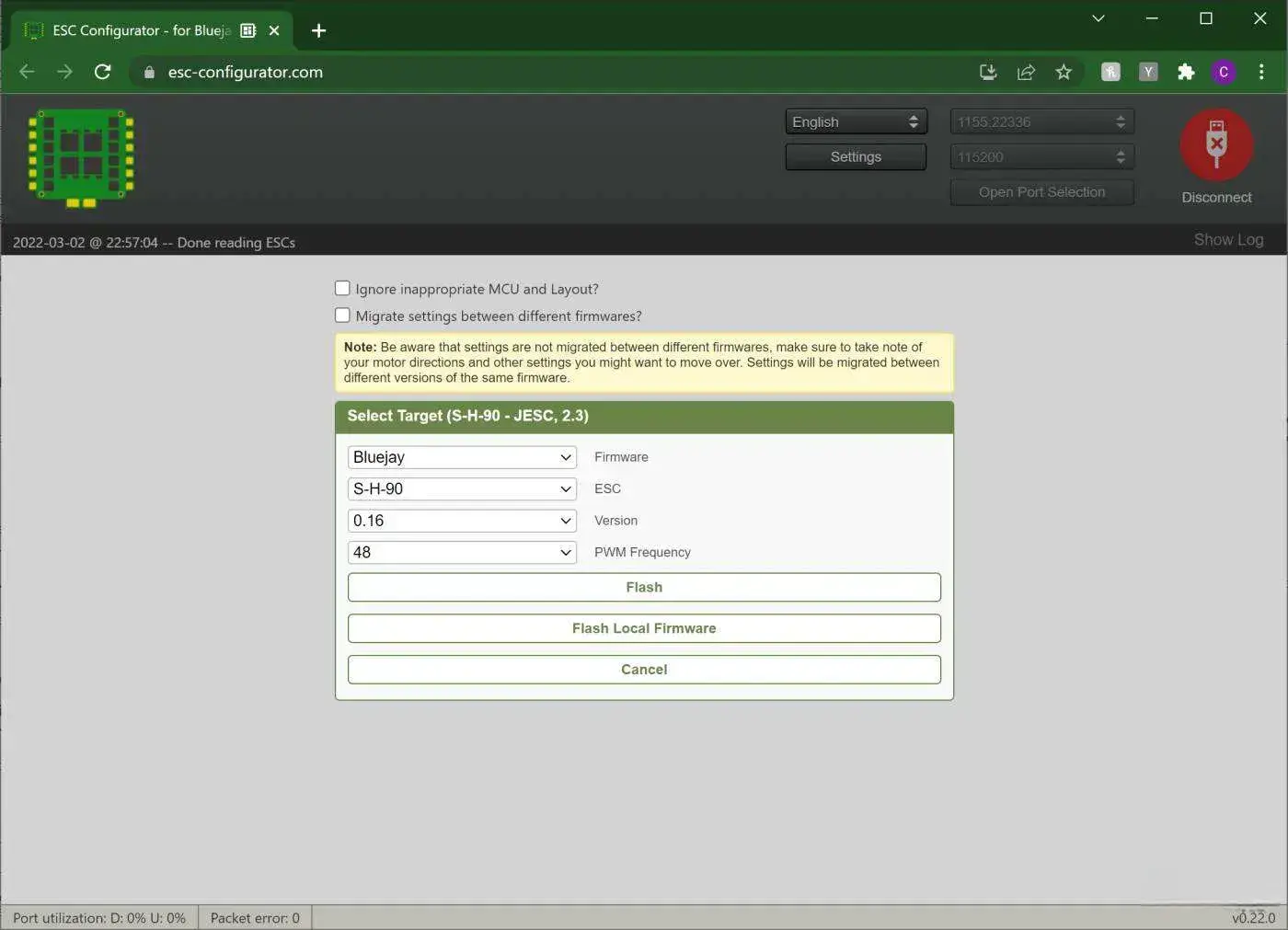The height and width of the screenshot is (930, 1288).
Task: Reload the page using the refresh icon
Action: [103, 72]
